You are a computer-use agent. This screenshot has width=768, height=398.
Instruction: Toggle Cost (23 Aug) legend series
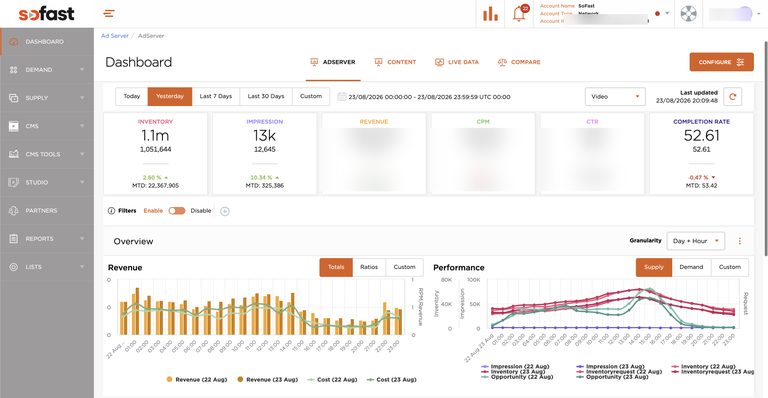392,379
